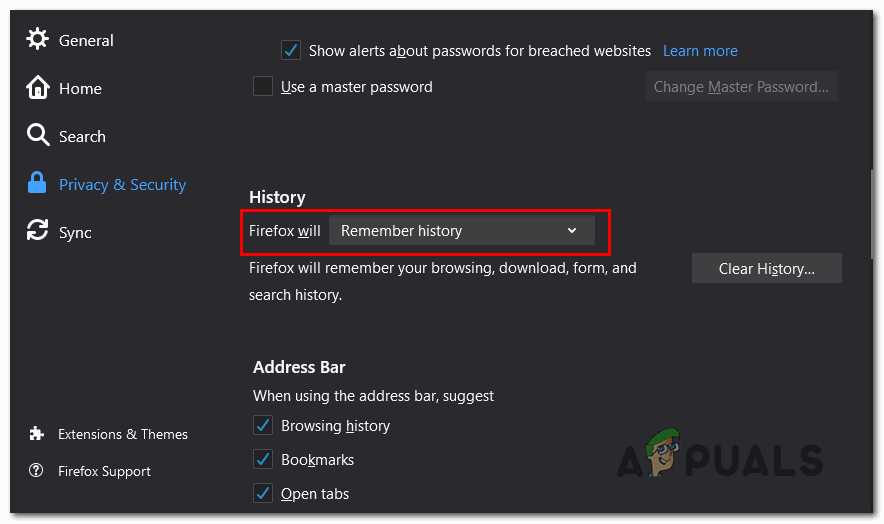Click the Extensions & Themes puzzle icon
Viewport: 884px width, 524px height.
click(37, 434)
